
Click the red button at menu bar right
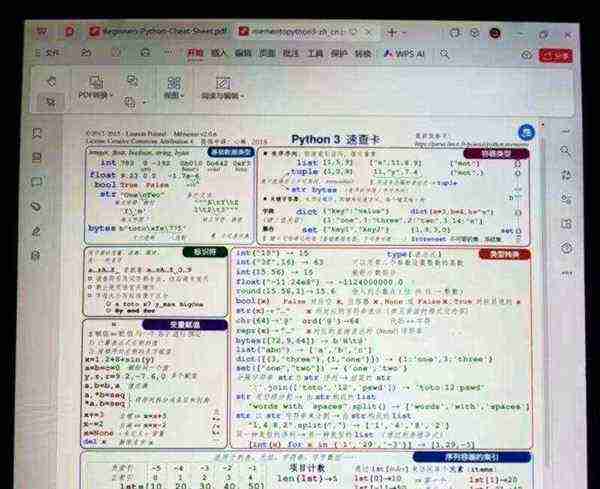(x=556, y=56)
